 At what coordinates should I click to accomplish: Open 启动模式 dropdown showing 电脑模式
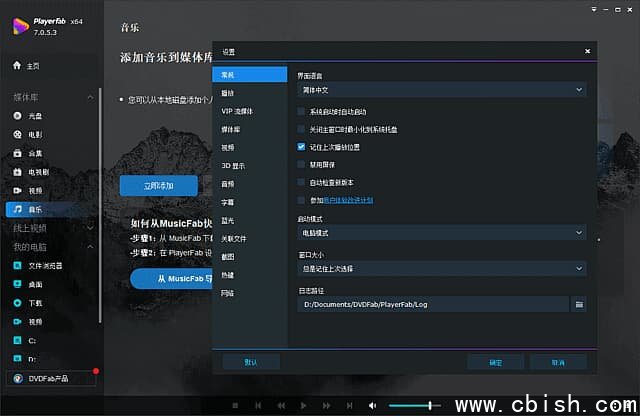pyautogui.click(x=442, y=233)
